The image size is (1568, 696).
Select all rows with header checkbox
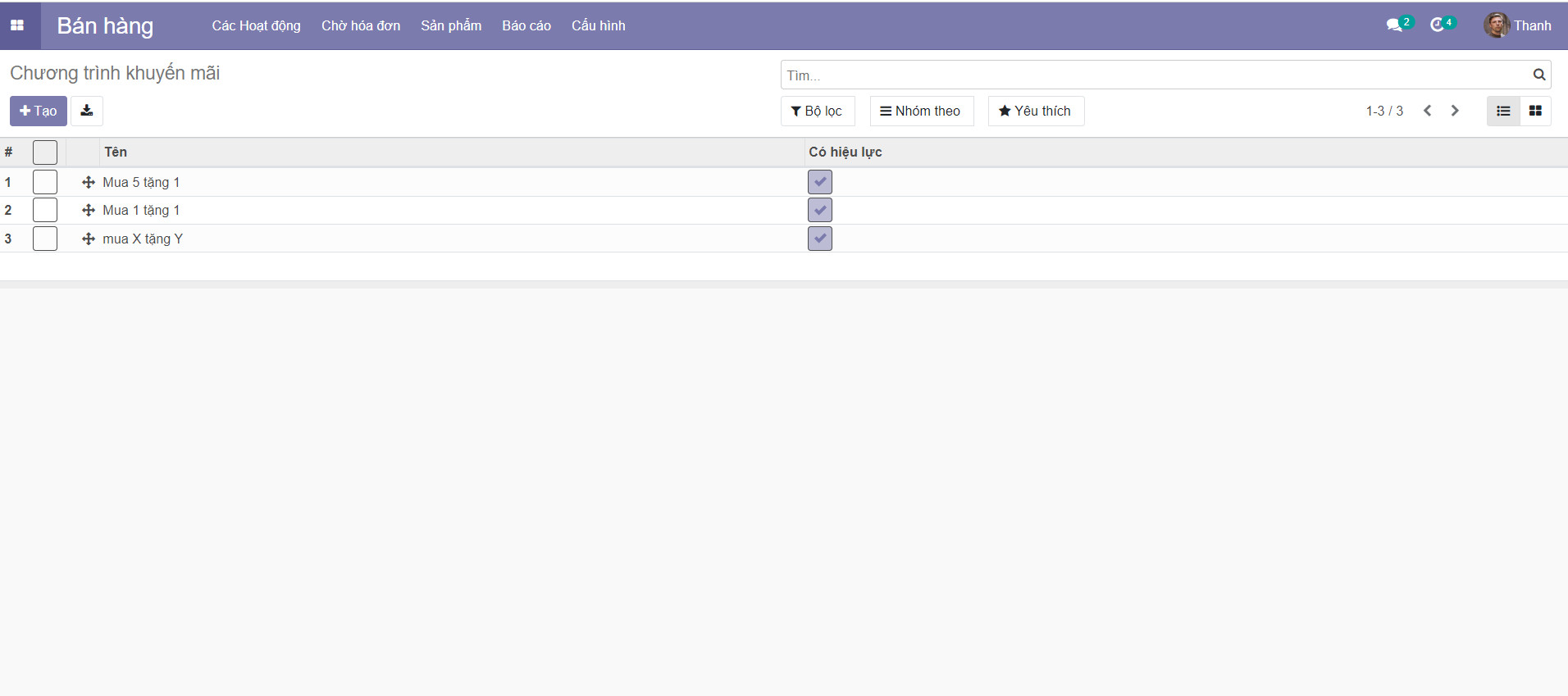pyautogui.click(x=45, y=152)
